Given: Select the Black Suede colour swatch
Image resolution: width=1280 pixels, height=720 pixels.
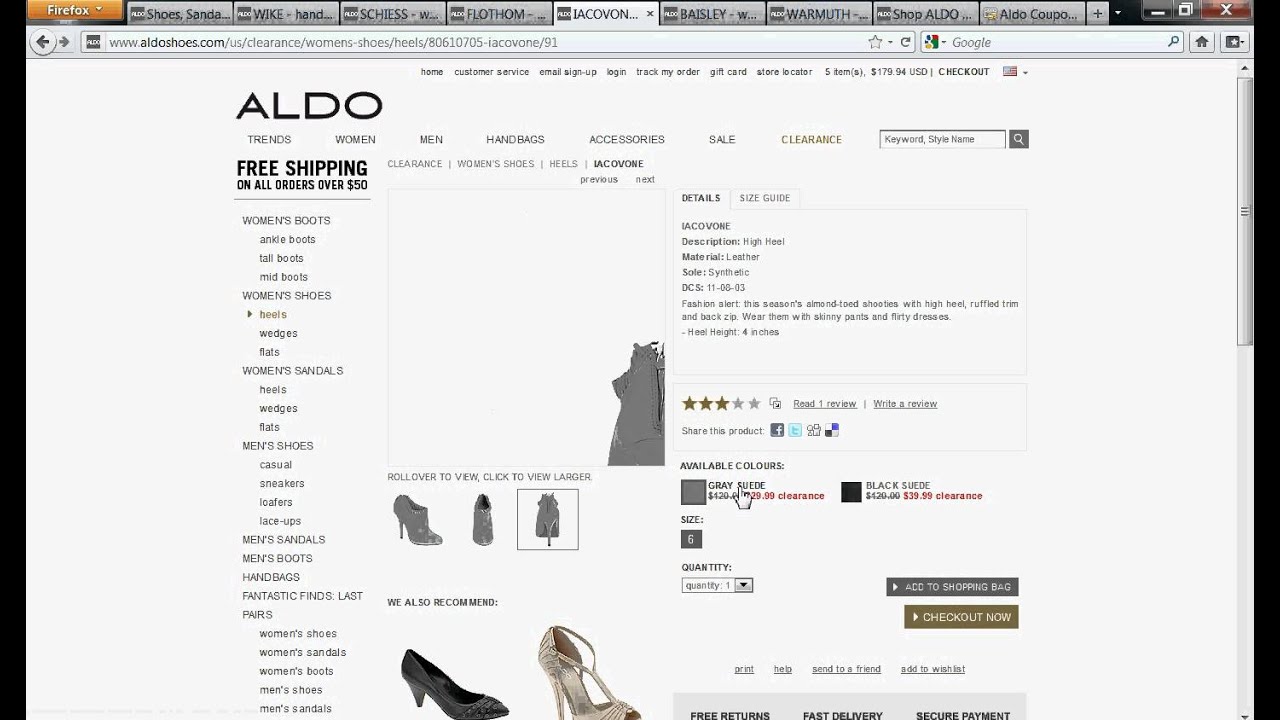Looking at the screenshot, I should [x=851, y=492].
